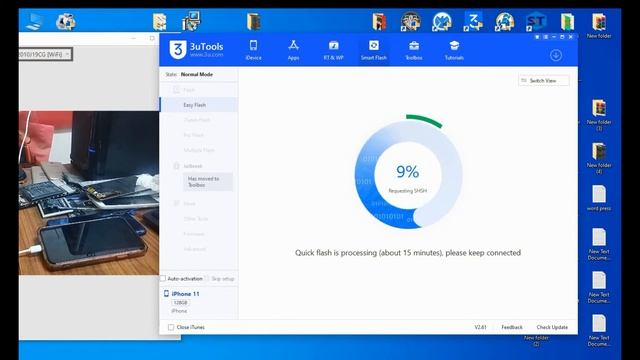Image resolution: width=640 pixels, height=360 pixels.
Task: Click the 3uTools shield logo
Action: coord(178,50)
